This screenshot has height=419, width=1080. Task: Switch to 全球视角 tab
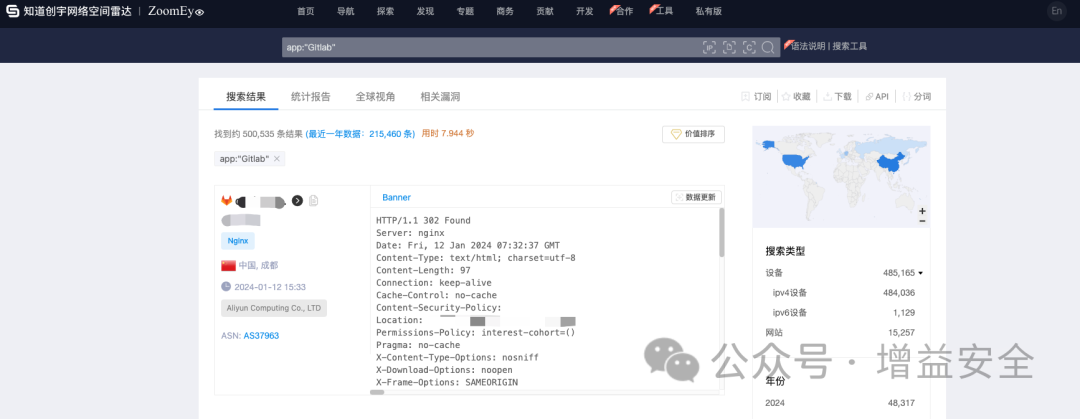(375, 96)
